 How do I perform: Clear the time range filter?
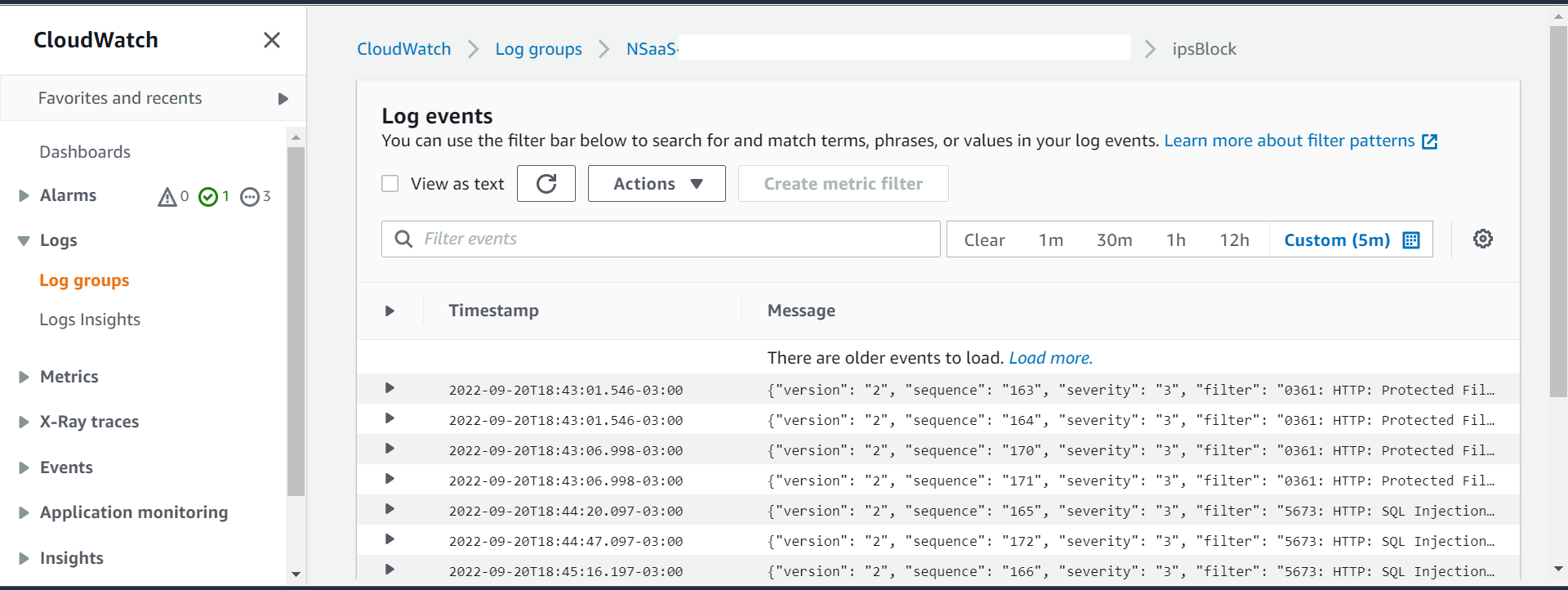[x=984, y=240]
